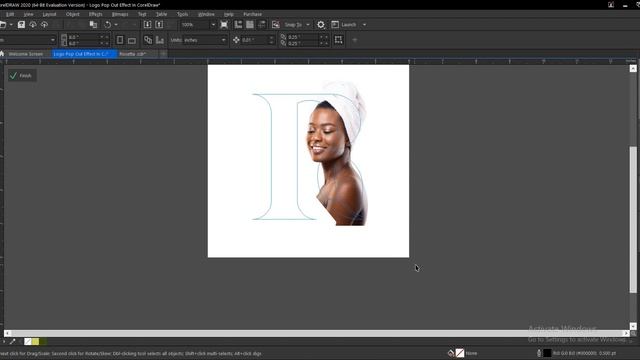640x360 pixels.
Task: Click the Import icon
Action: 147,25
